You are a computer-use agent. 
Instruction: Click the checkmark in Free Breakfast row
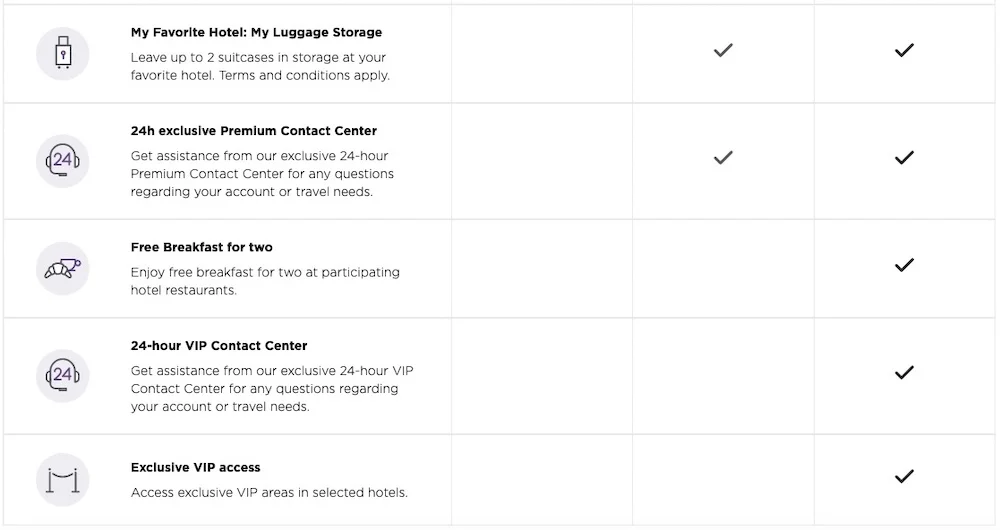coord(904,265)
